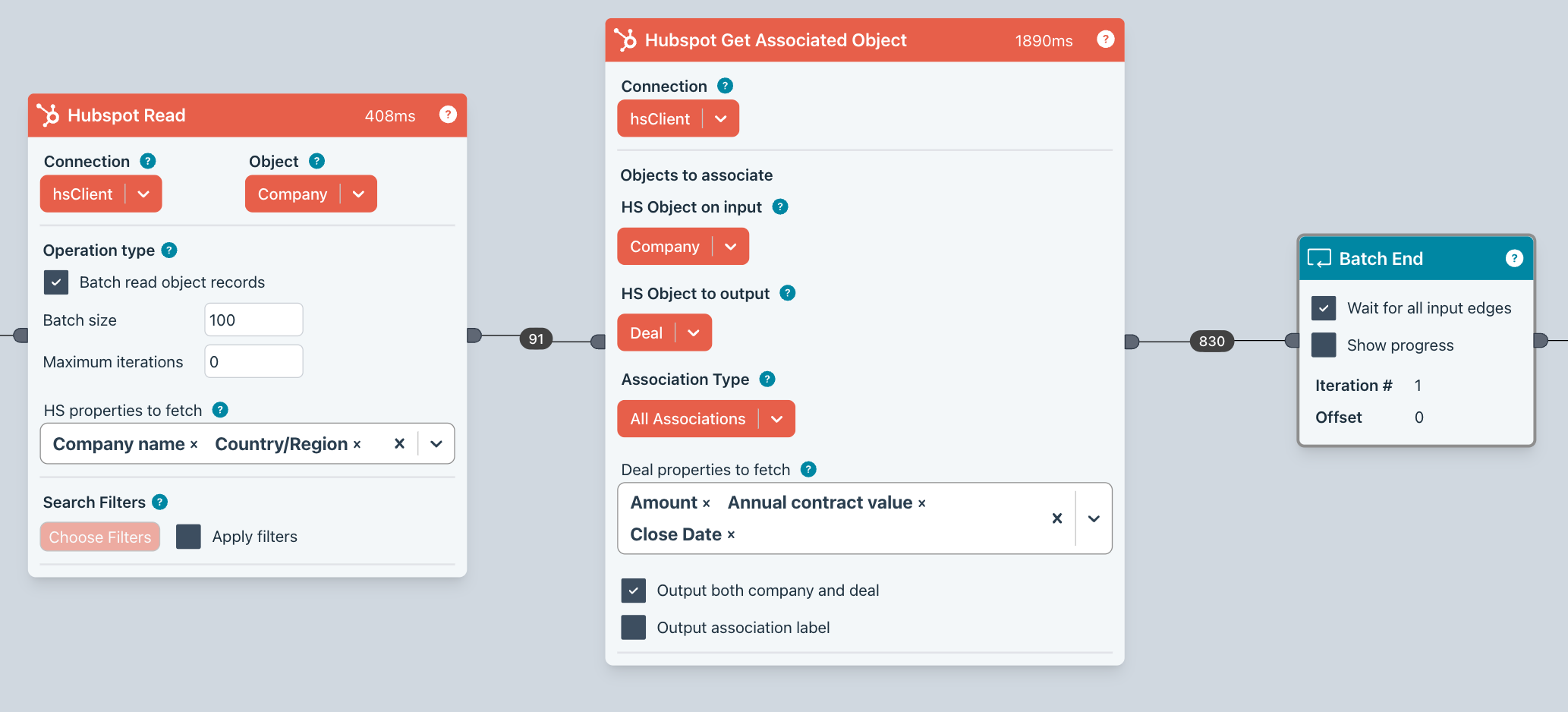Uncheck Batch read object records
This screenshot has height=712, width=1568.
coord(56,282)
